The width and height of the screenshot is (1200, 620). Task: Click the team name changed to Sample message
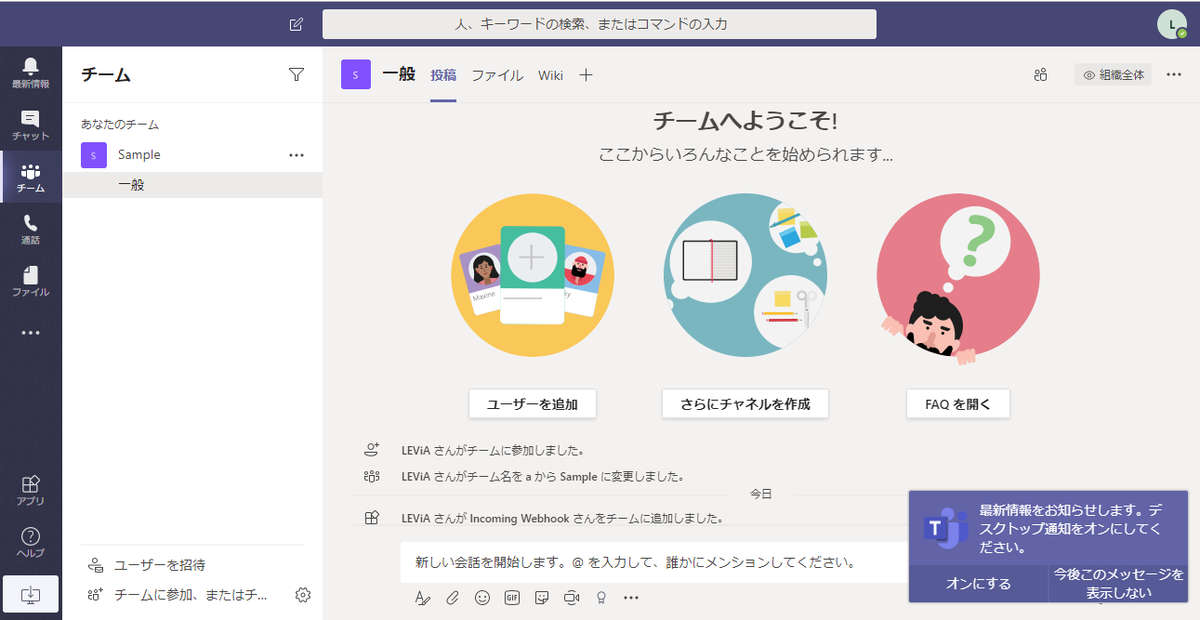[x=542, y=477]
